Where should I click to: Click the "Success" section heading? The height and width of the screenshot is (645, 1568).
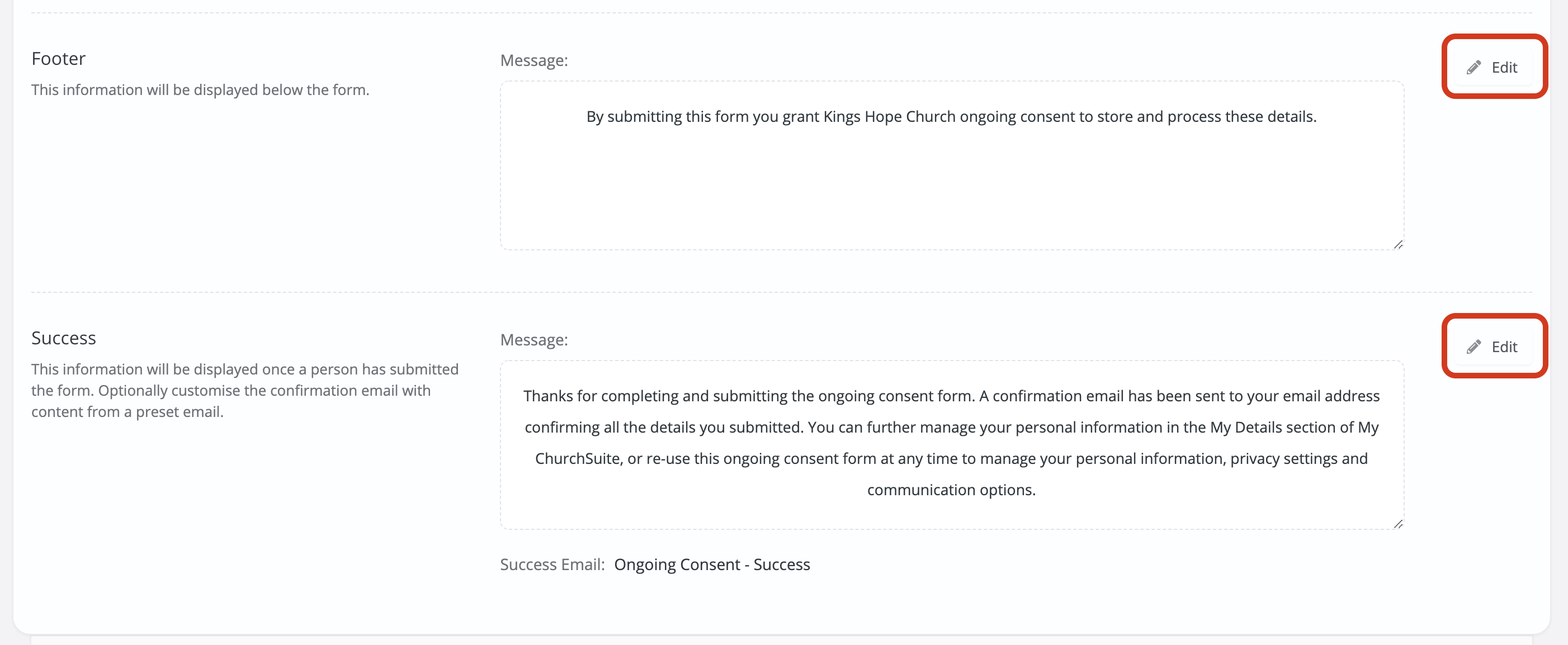[63, 337]
